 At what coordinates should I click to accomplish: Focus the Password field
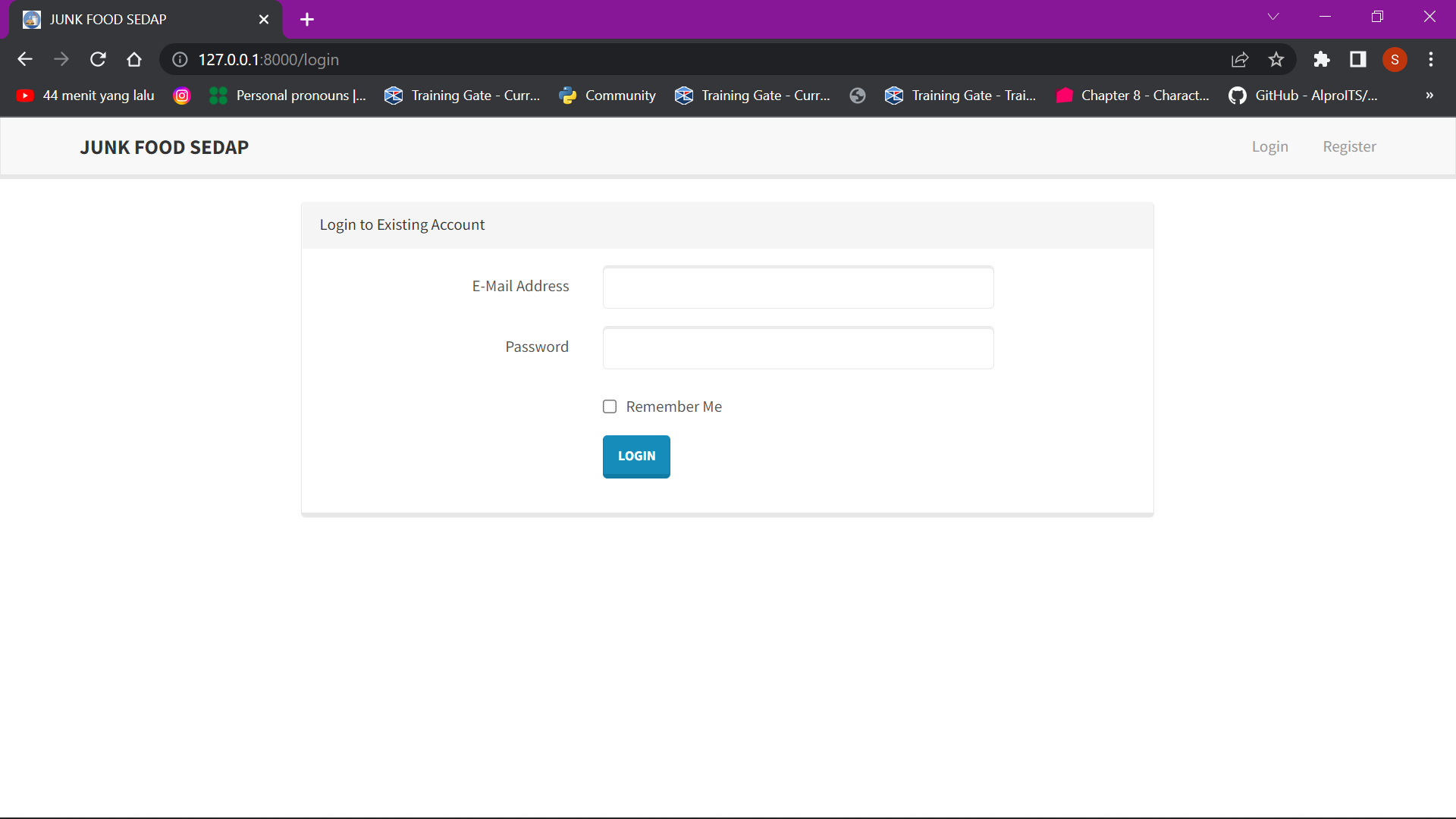click(x=798, y=348)
